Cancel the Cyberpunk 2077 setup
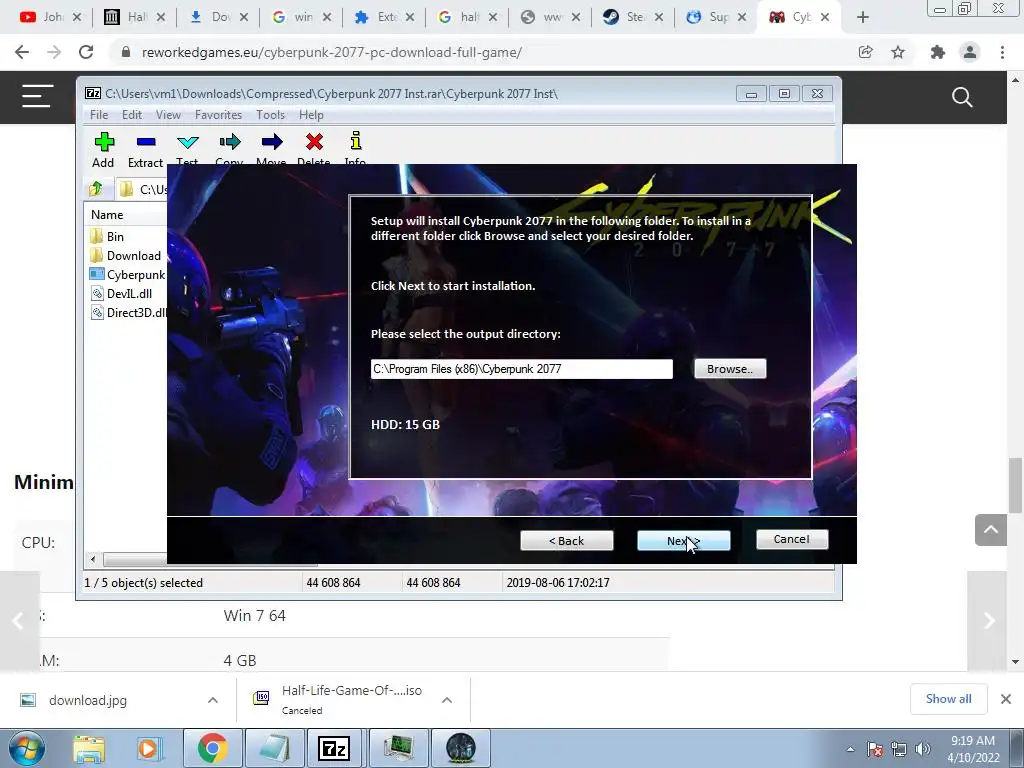 792,539
